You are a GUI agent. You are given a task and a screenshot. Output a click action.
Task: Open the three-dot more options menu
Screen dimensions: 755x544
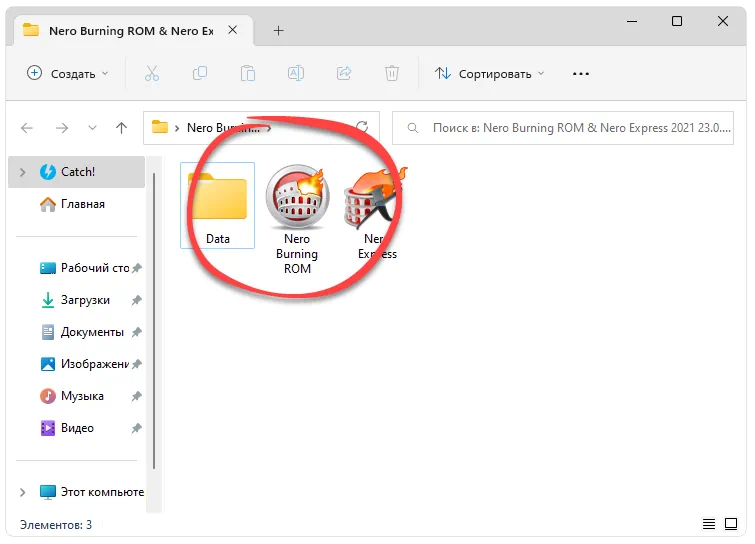(581, 74)
